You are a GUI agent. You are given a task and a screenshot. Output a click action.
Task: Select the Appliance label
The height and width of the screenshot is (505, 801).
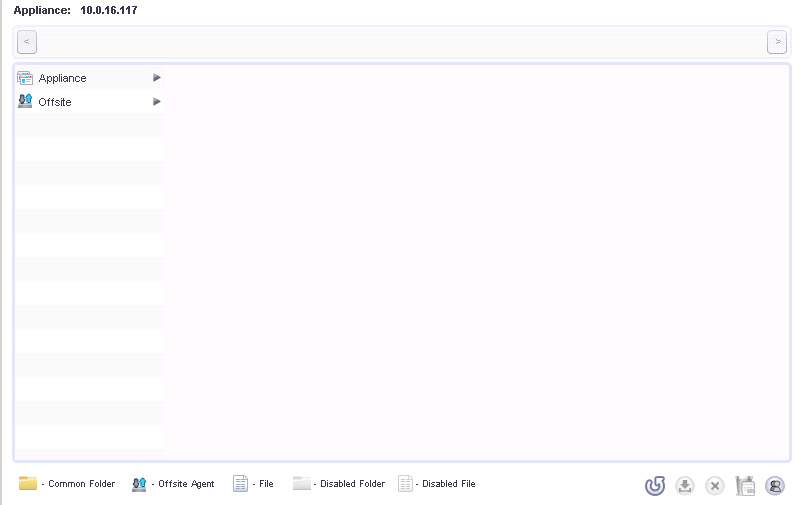62,78
